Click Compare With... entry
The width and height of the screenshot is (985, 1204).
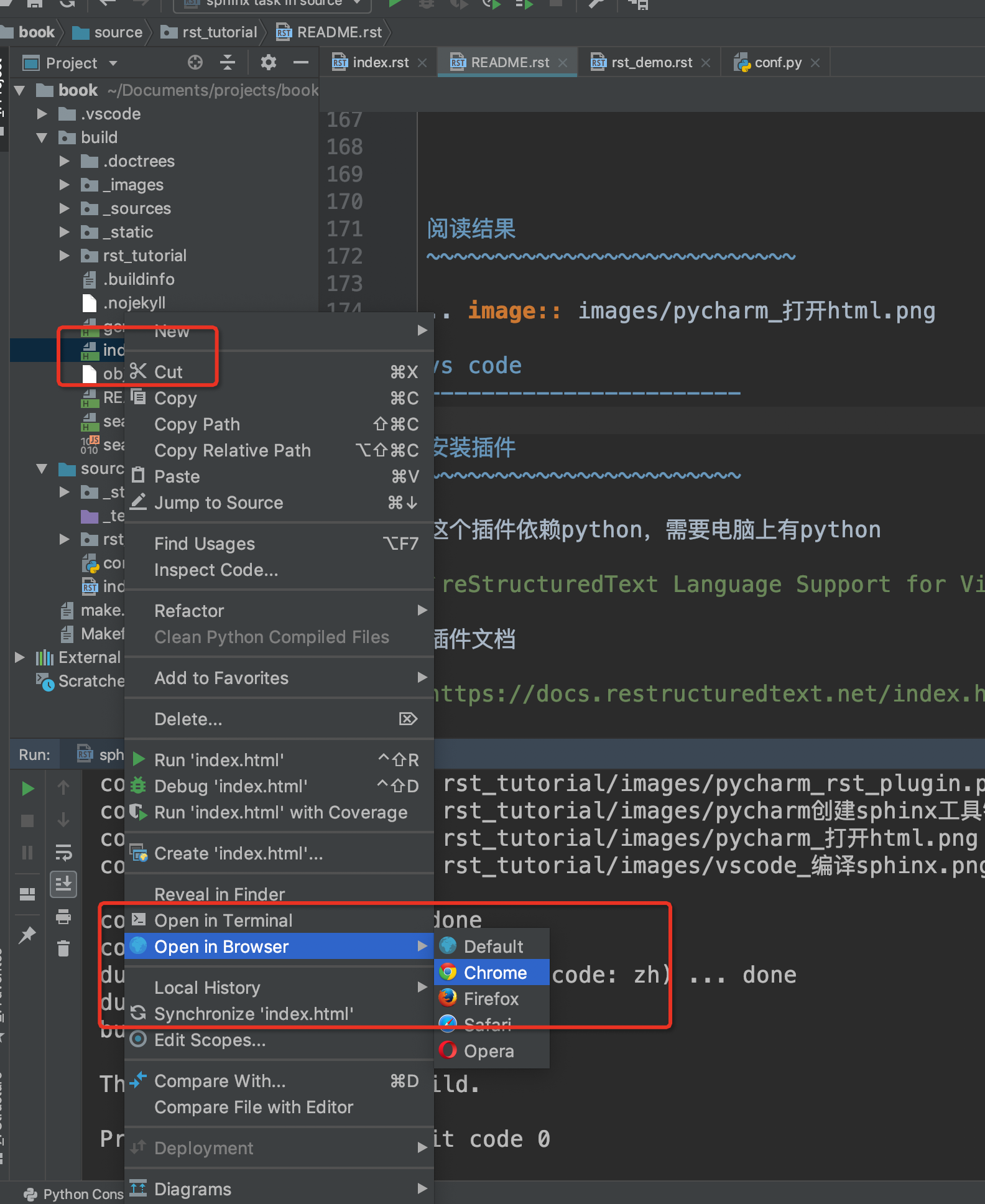[x=279, y=1081]
